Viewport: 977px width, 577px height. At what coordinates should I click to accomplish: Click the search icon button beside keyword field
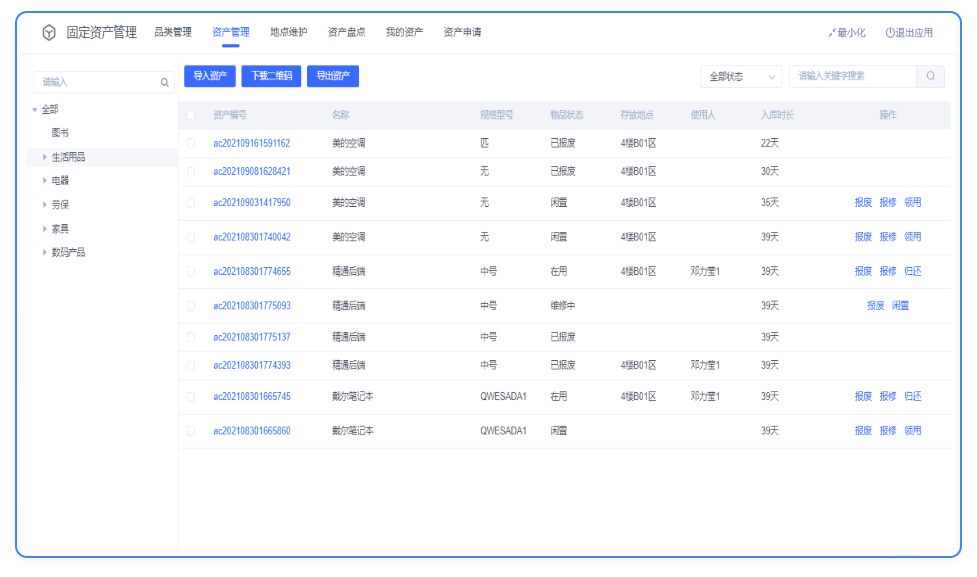(930, 76)
